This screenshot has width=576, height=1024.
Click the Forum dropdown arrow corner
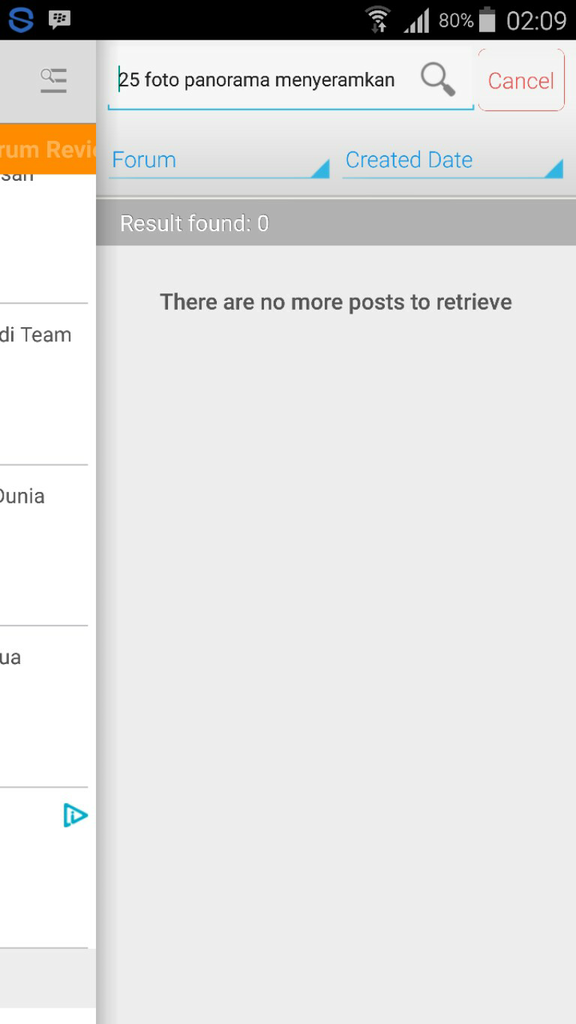point(320,168)
